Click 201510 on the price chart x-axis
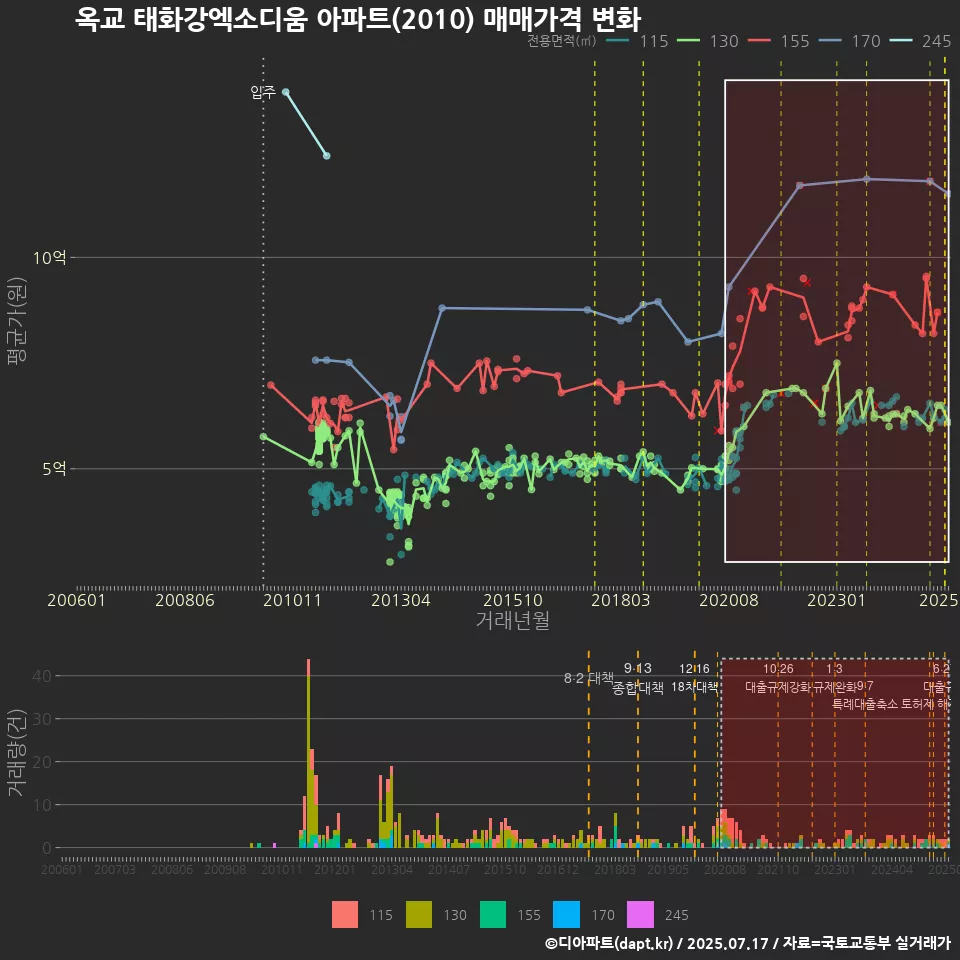The image size is (960, 960). click(513, 600)
